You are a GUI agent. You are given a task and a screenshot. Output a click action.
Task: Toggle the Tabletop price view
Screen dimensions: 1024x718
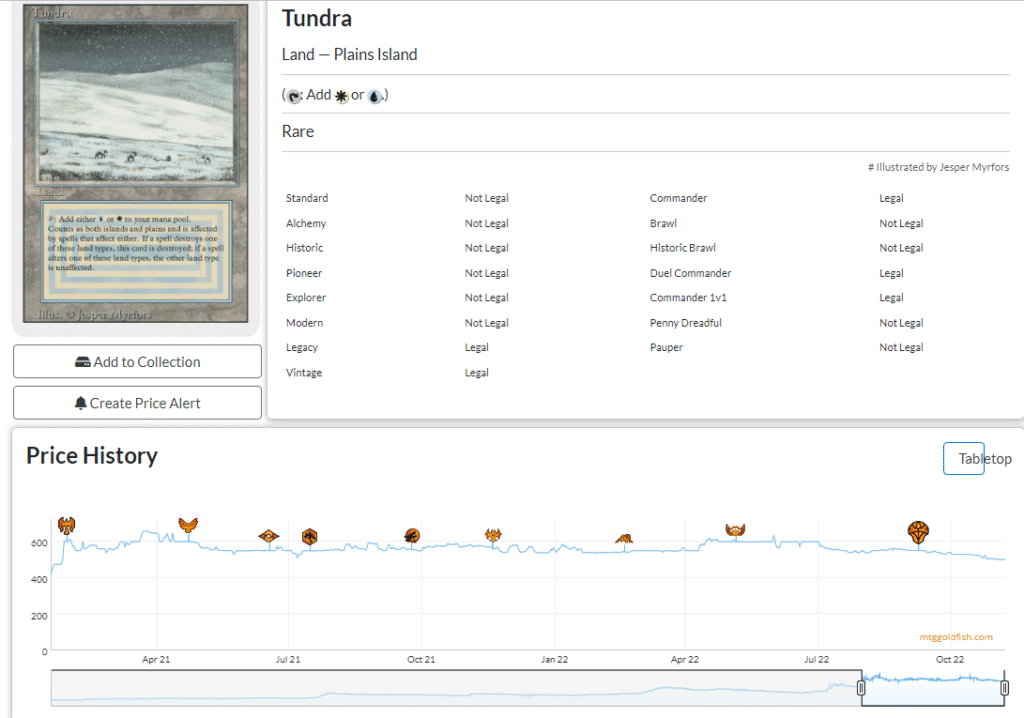tap(964, 459)
